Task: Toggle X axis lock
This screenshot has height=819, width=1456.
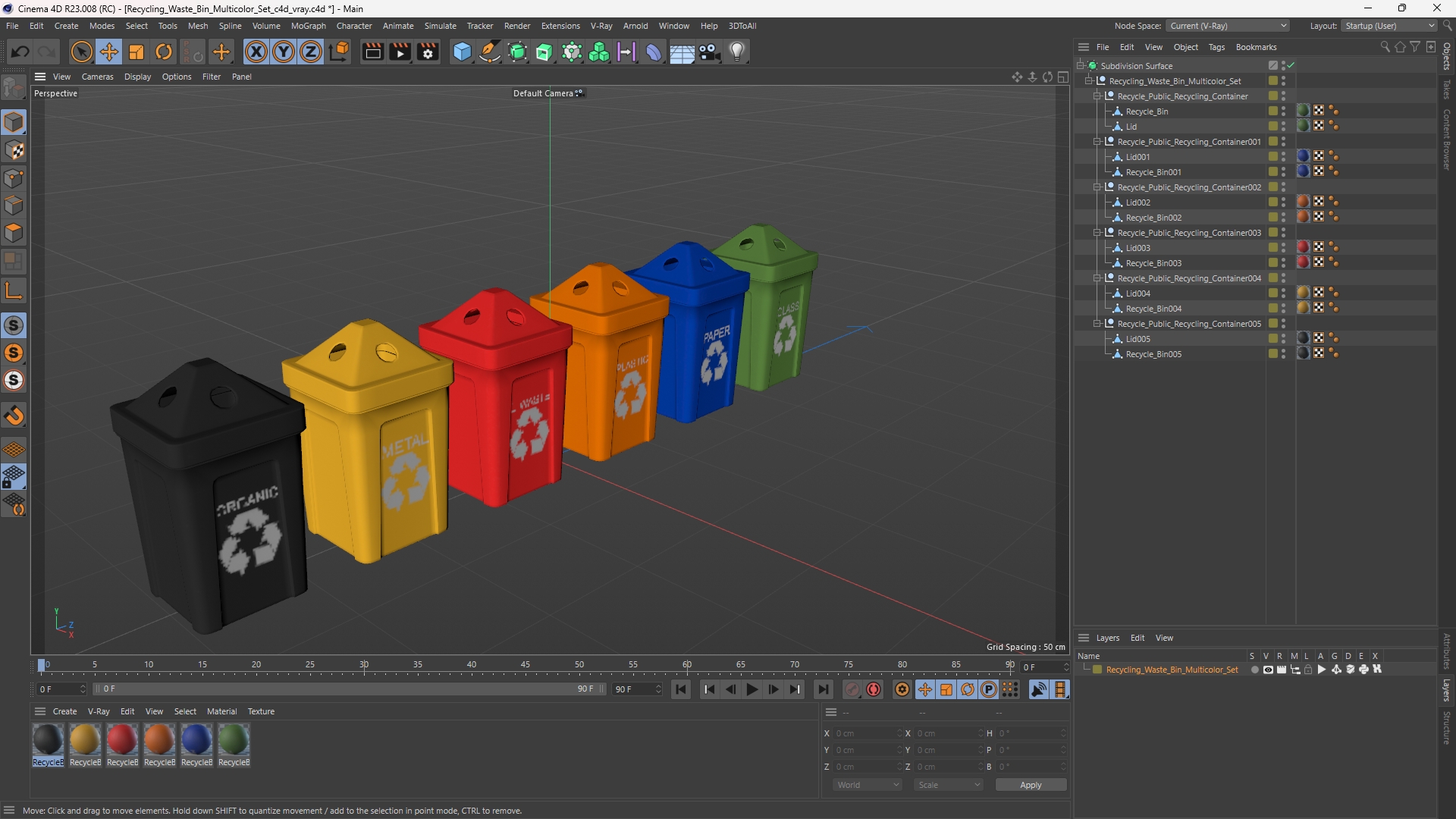Action: (256, 52)
